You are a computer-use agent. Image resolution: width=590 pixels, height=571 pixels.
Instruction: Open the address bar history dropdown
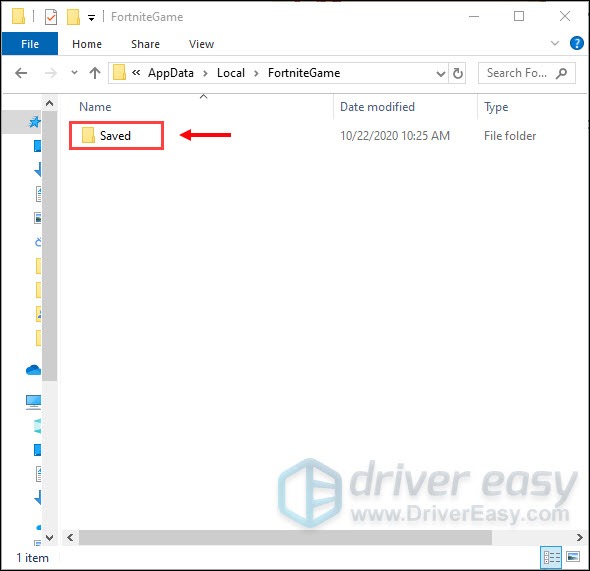tap(441, 73)
